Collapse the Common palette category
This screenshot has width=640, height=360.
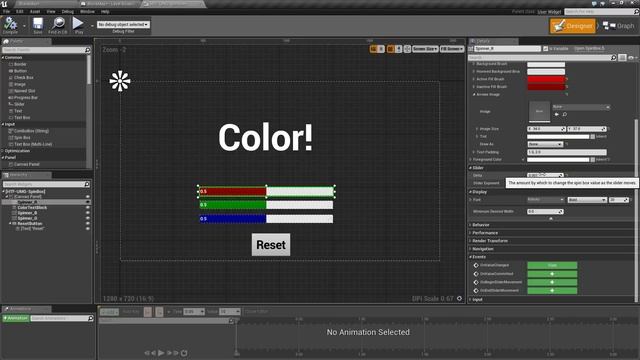(x=3, y=58)
